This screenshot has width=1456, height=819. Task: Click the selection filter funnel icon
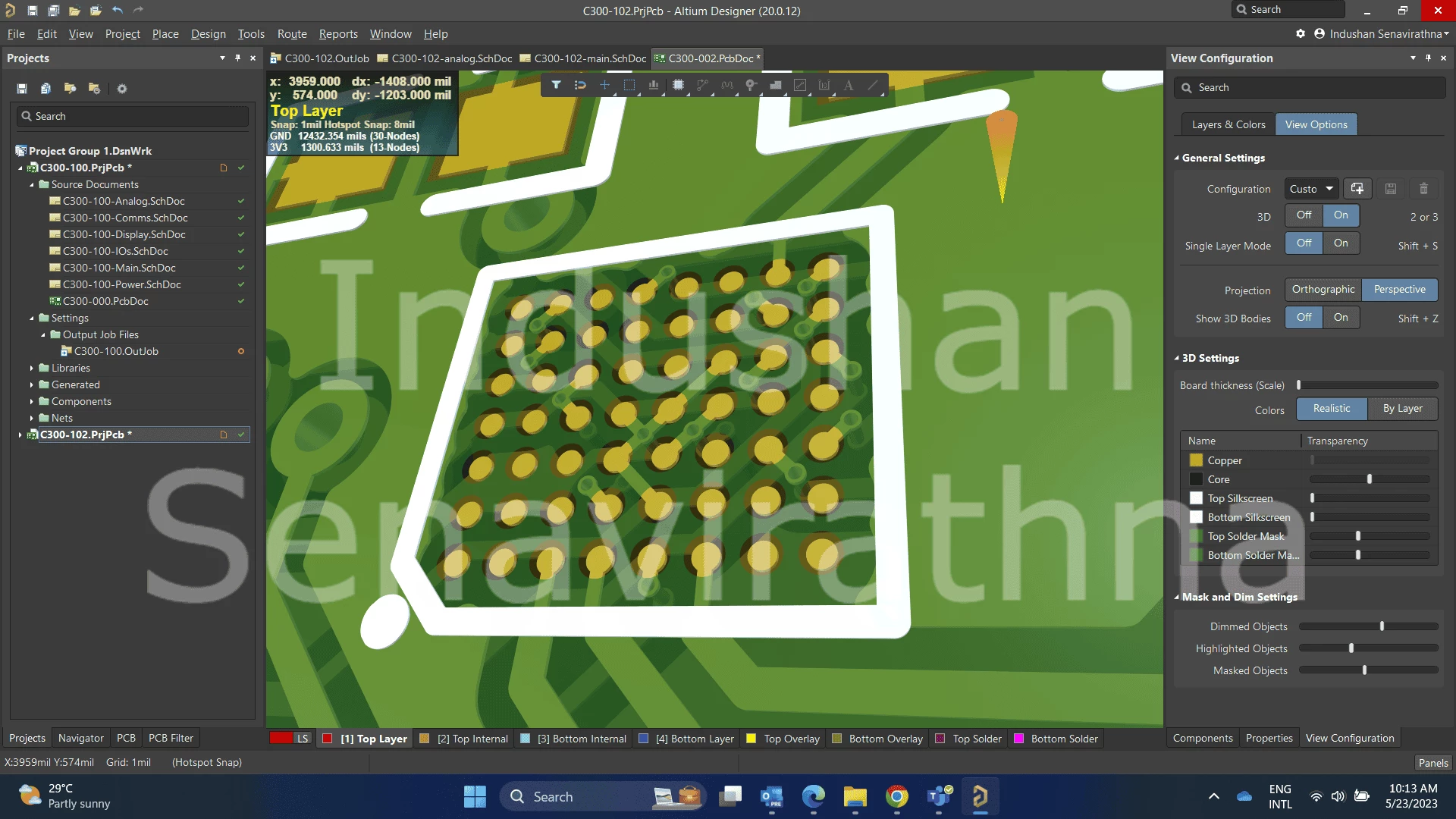(556, 85)
